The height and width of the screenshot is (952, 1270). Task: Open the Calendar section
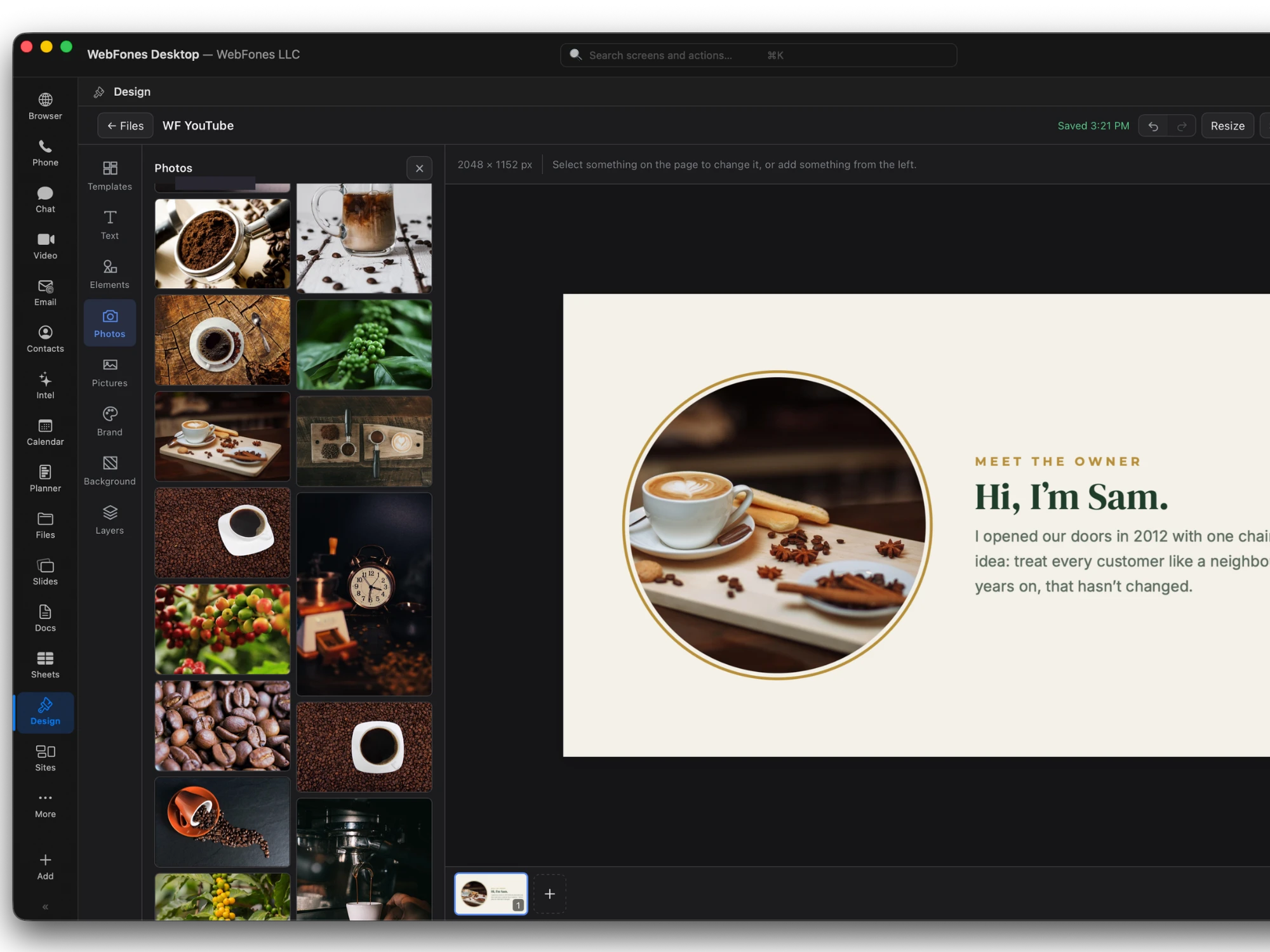coord(45,432)
